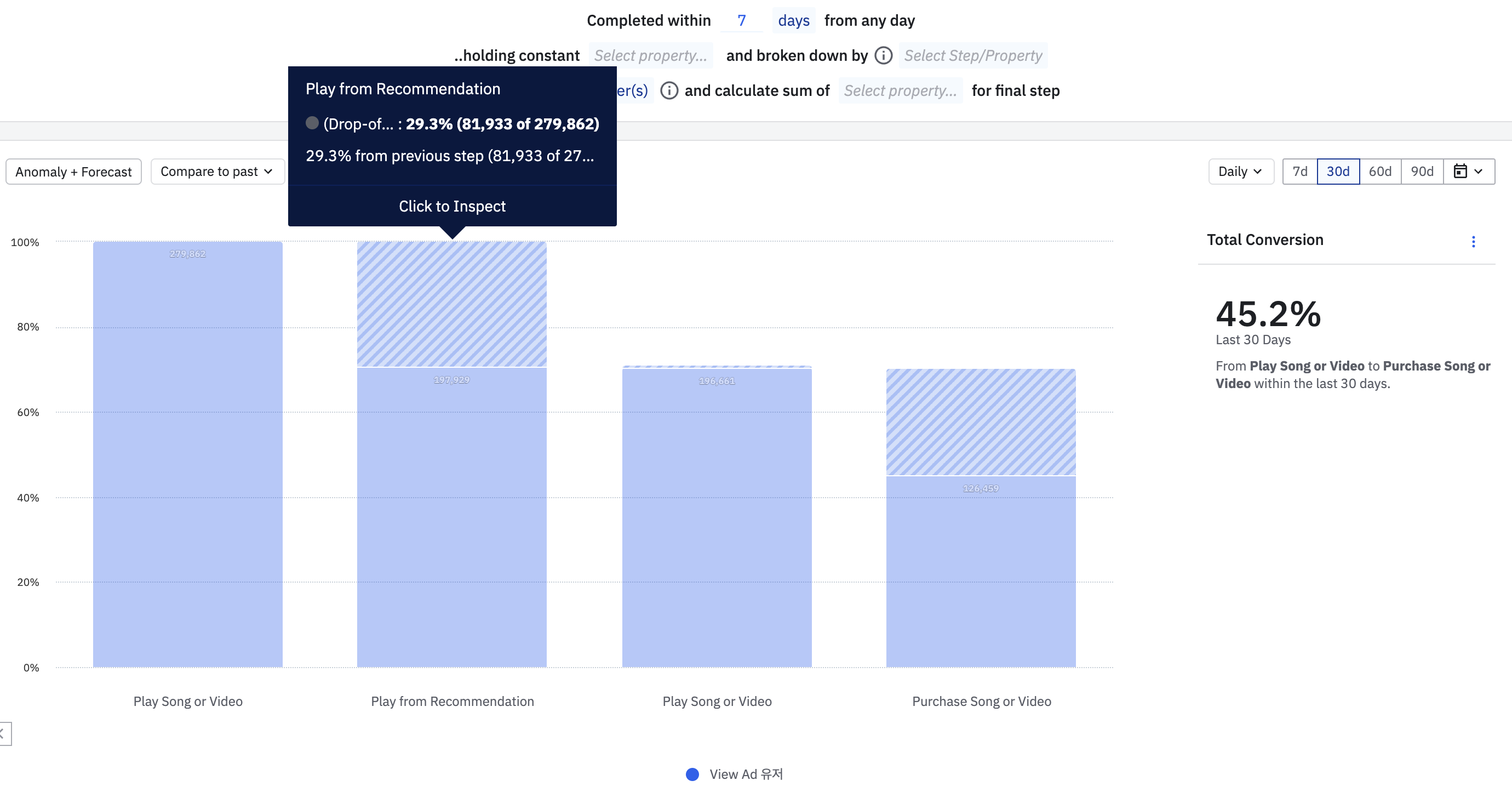Click the Purchase Song or Video drop-off bar

(x=980, y=421)
